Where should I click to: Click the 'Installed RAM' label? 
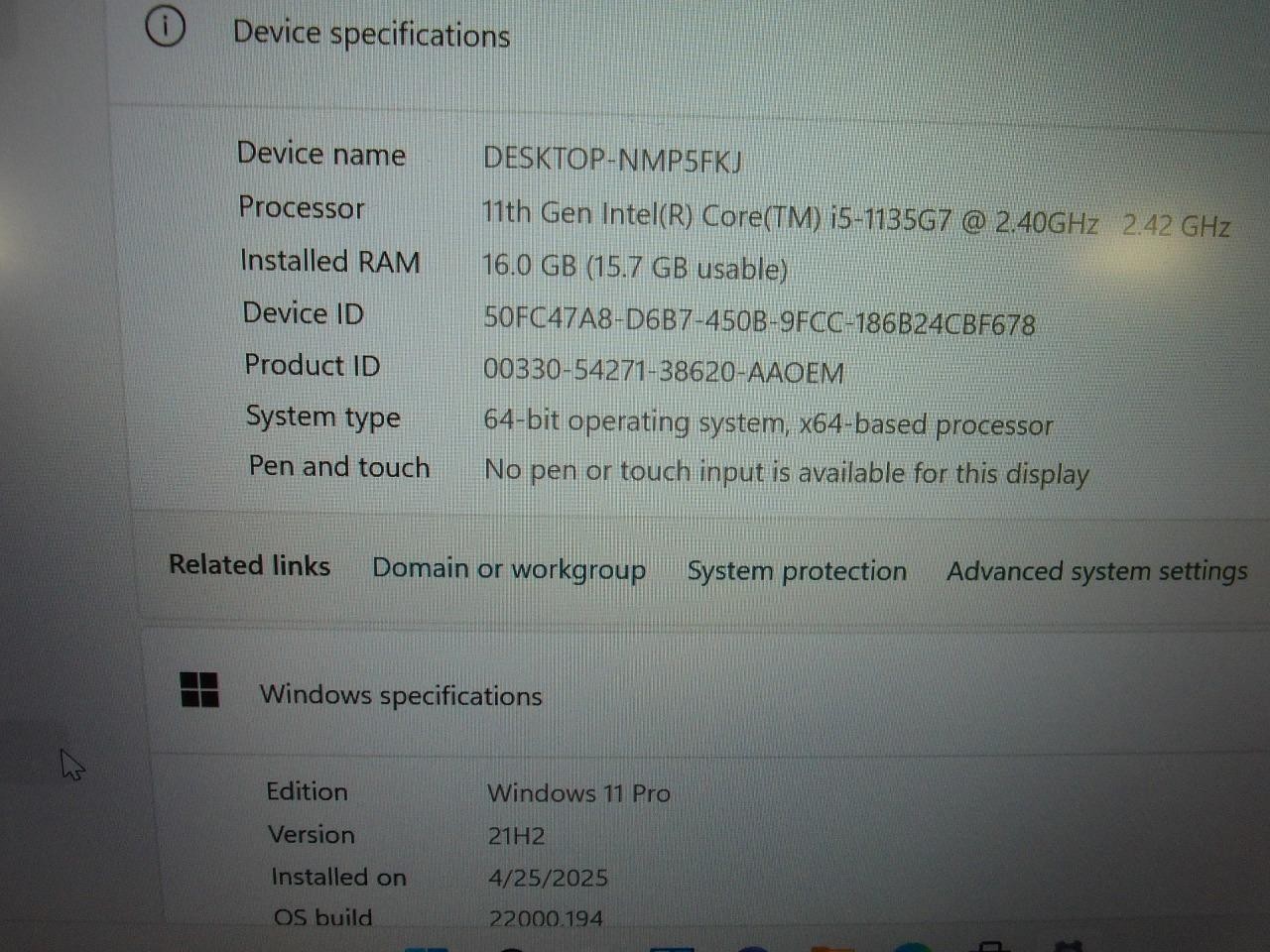(330, 261)
